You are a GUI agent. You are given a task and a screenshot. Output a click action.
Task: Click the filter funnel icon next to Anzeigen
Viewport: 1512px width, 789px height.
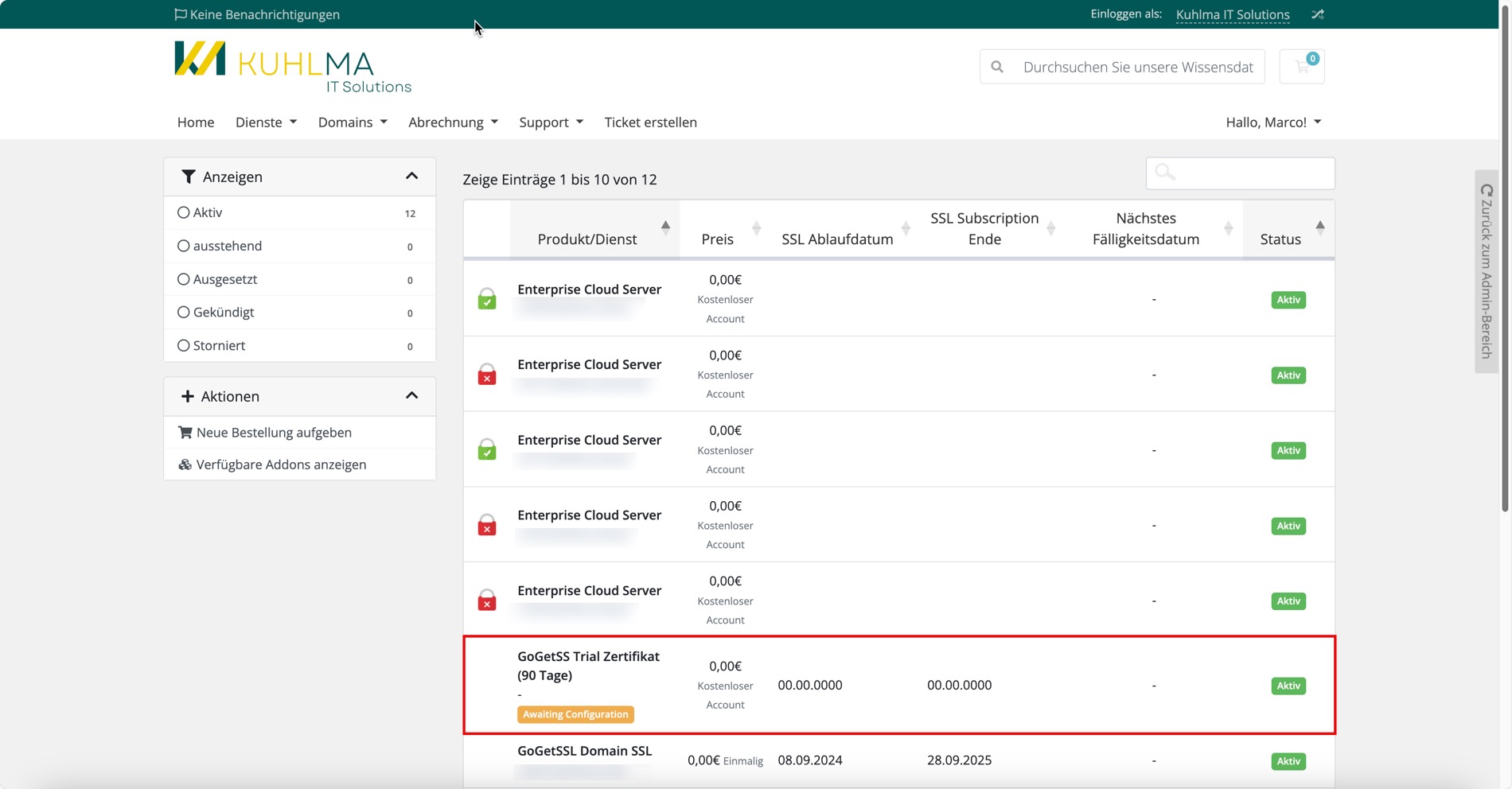189,177
